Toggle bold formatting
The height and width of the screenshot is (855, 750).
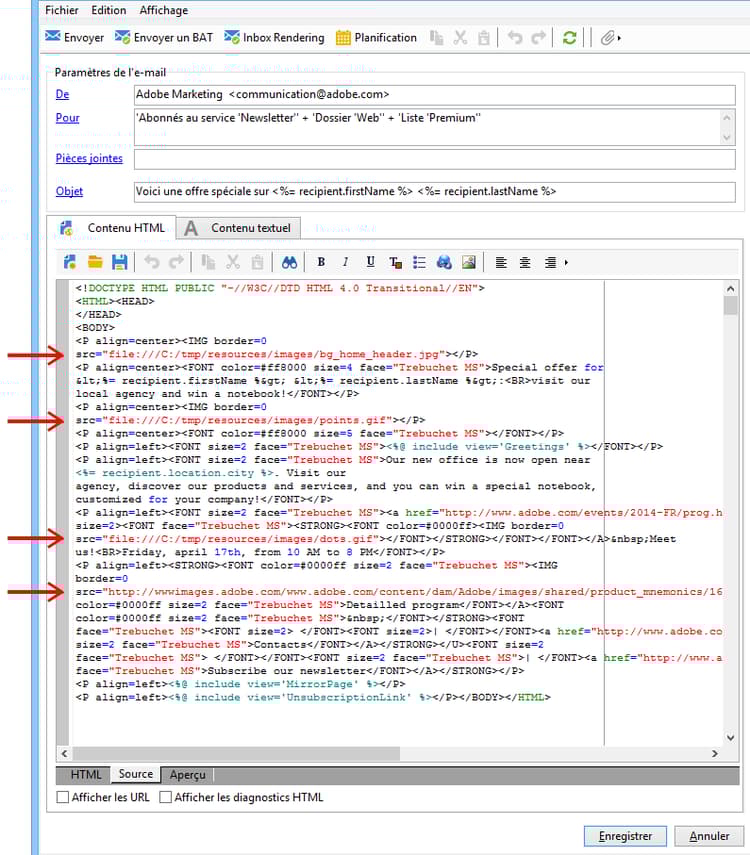coord(321,262)
